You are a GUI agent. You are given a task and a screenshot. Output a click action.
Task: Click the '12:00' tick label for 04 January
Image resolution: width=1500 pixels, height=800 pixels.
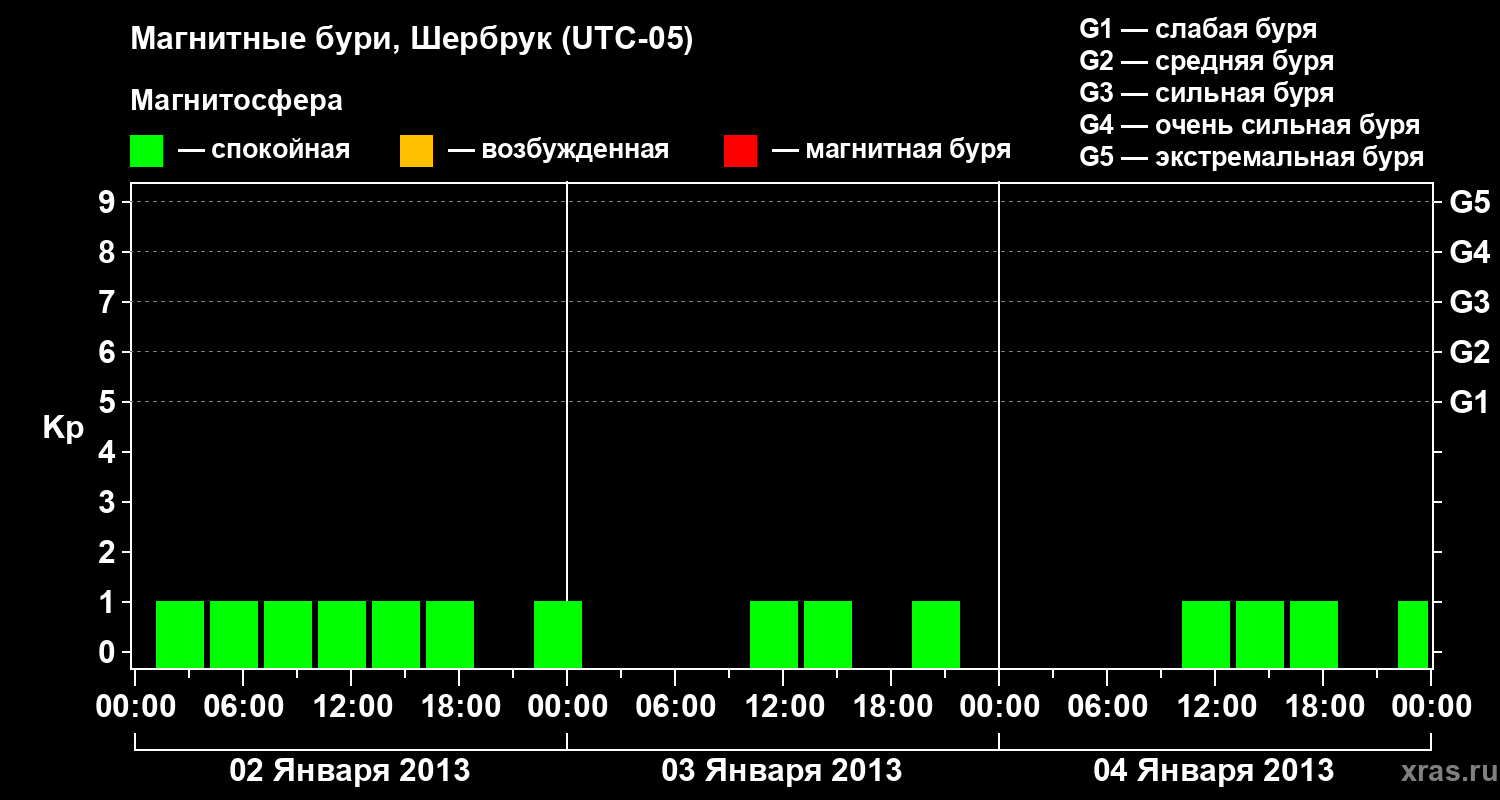point(1215,707)
